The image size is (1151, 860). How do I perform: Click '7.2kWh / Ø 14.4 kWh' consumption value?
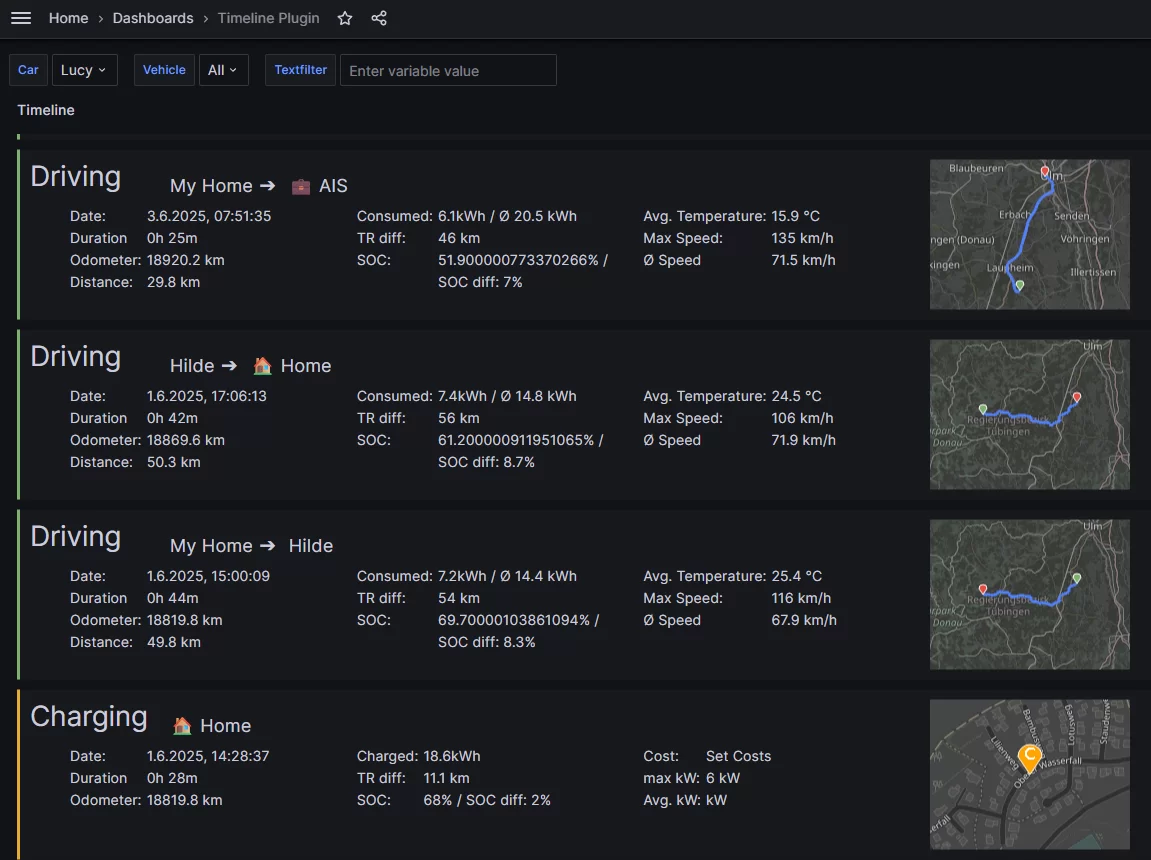[x=507, y=576]
